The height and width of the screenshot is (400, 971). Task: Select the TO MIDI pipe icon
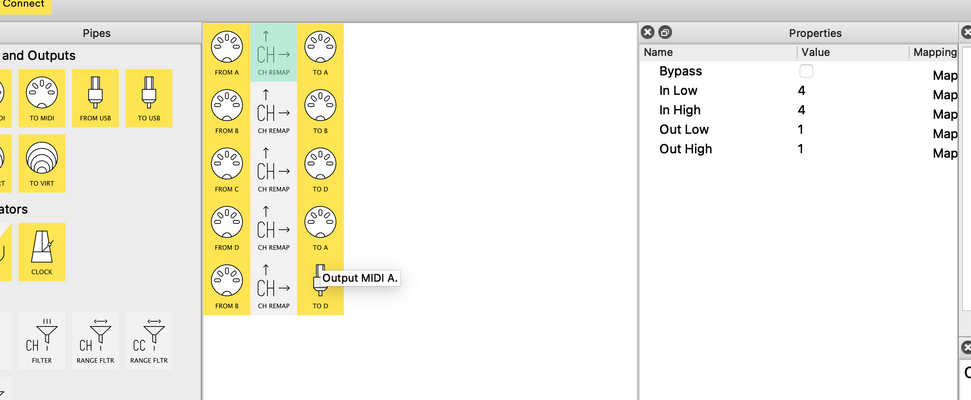click(41, 98)
